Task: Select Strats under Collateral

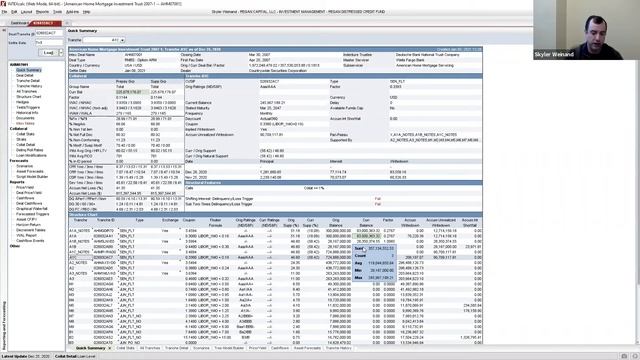Action: coord(21,139)
